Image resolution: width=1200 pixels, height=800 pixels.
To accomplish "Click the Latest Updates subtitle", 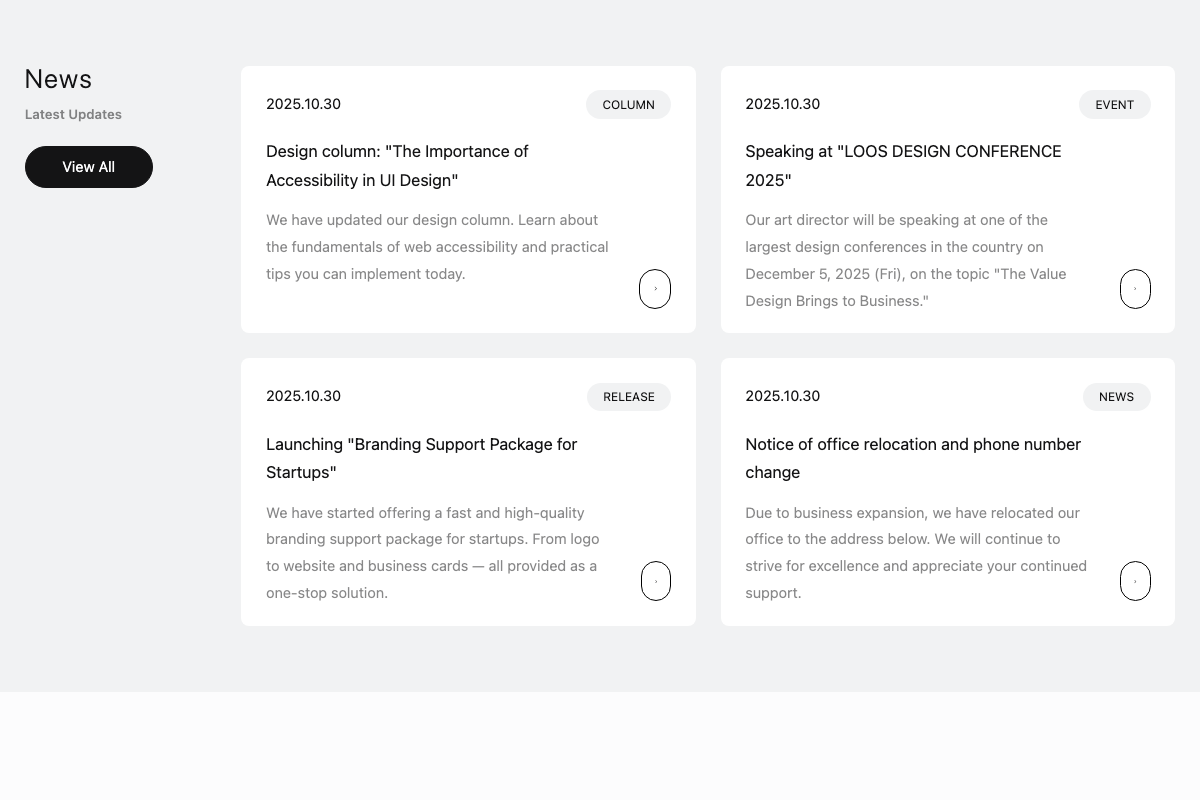I will pos(73,114).
